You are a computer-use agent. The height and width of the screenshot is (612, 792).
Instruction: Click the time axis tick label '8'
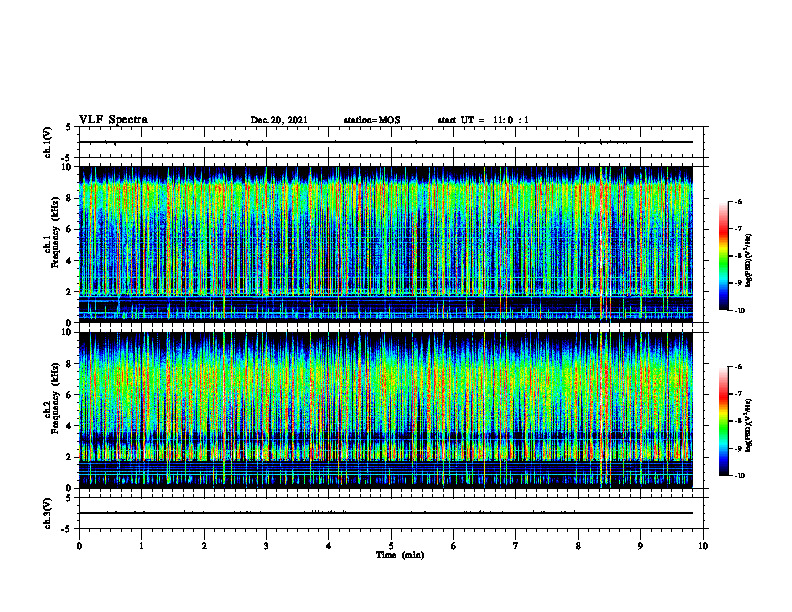point(578,546)
